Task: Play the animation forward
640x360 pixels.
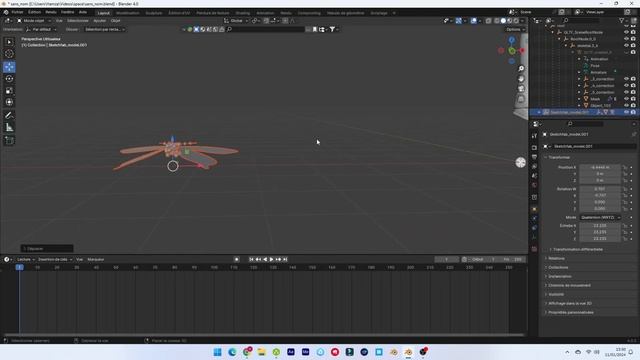Action: (271, 259)
